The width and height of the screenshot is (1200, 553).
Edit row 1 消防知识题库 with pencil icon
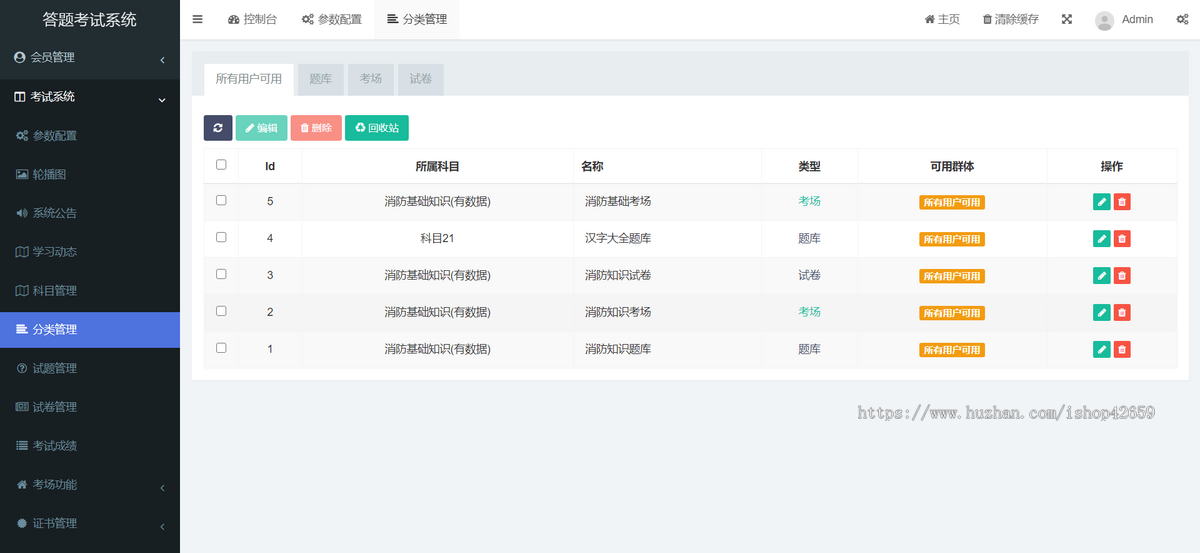[1102, 349]
